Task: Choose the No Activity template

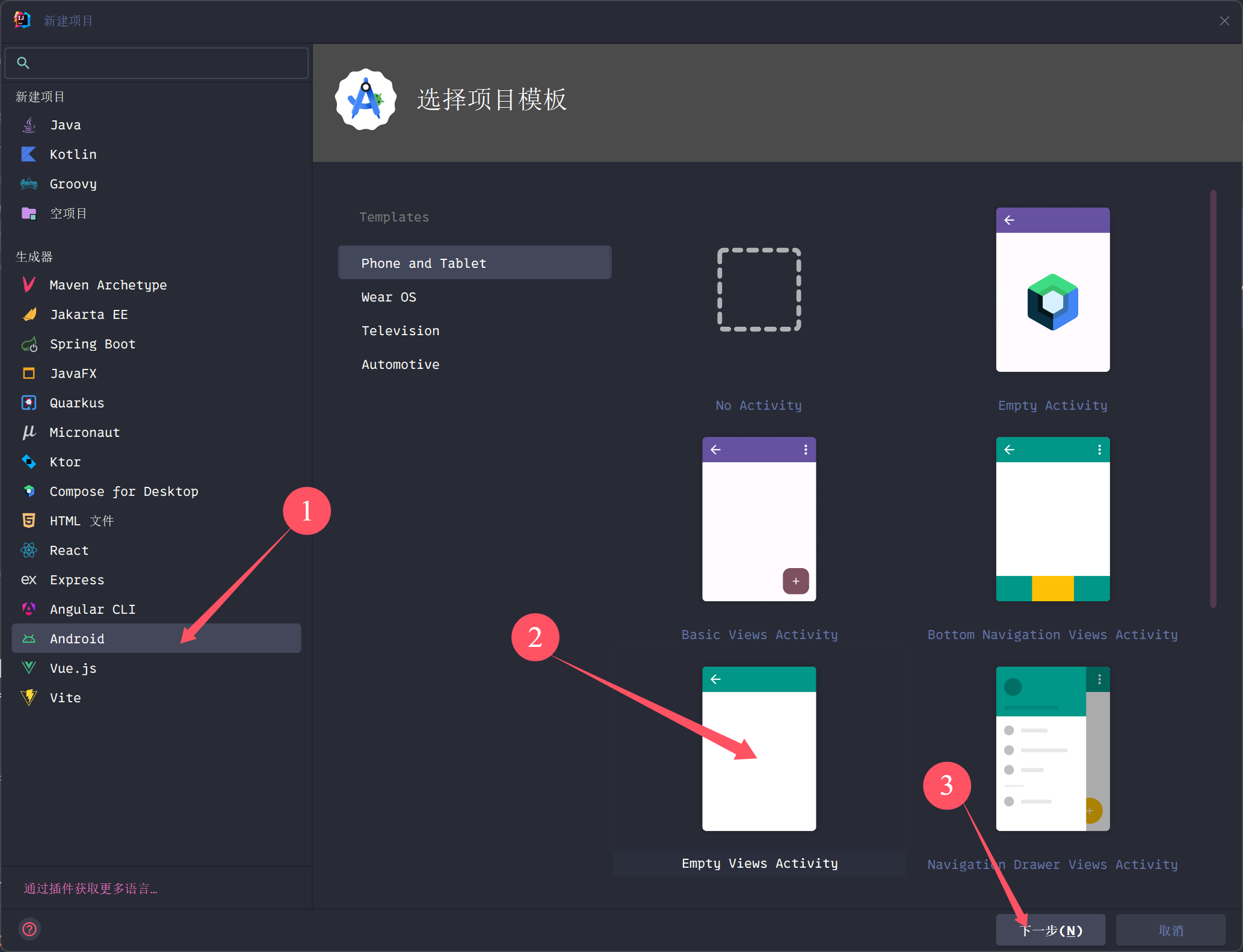Action: coord(759,290)
